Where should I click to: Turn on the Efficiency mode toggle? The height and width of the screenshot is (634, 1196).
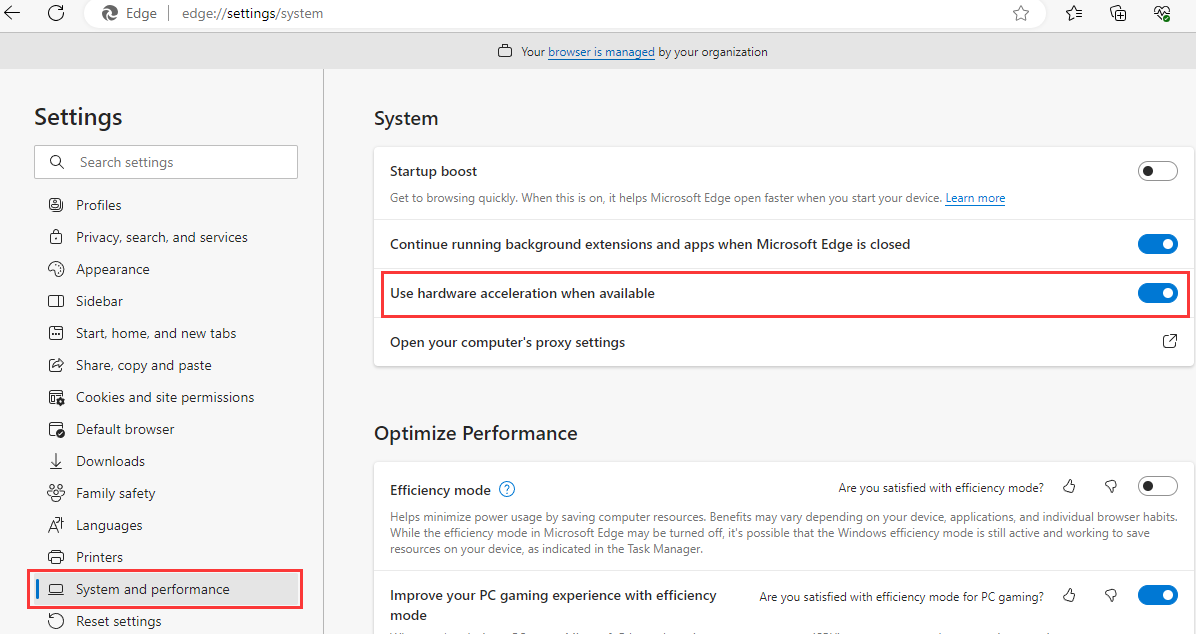point(1157,487)
